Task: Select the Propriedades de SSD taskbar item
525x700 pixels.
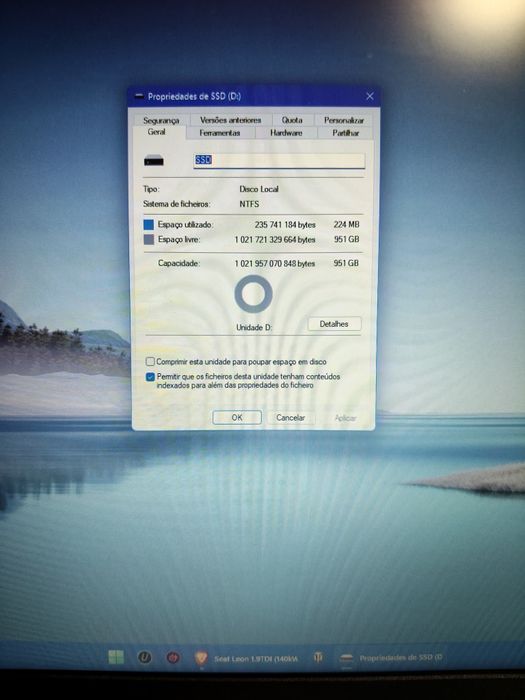Action: 391,658
